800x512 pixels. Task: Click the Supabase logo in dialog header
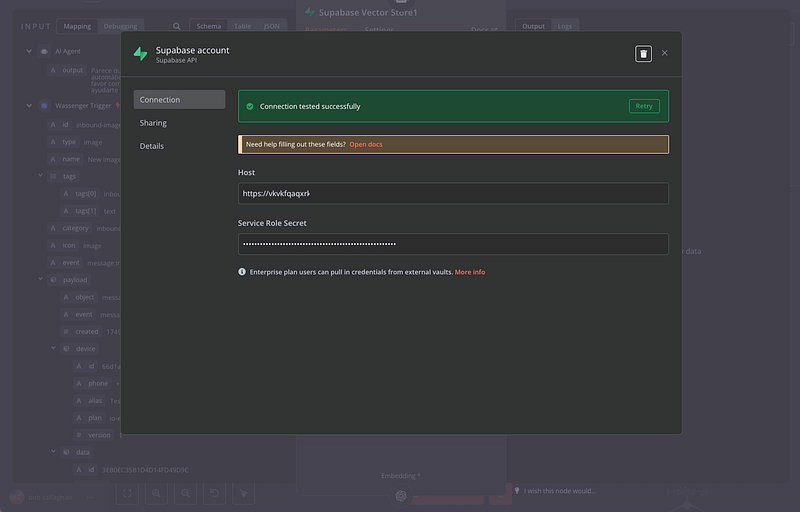point(141,54)
